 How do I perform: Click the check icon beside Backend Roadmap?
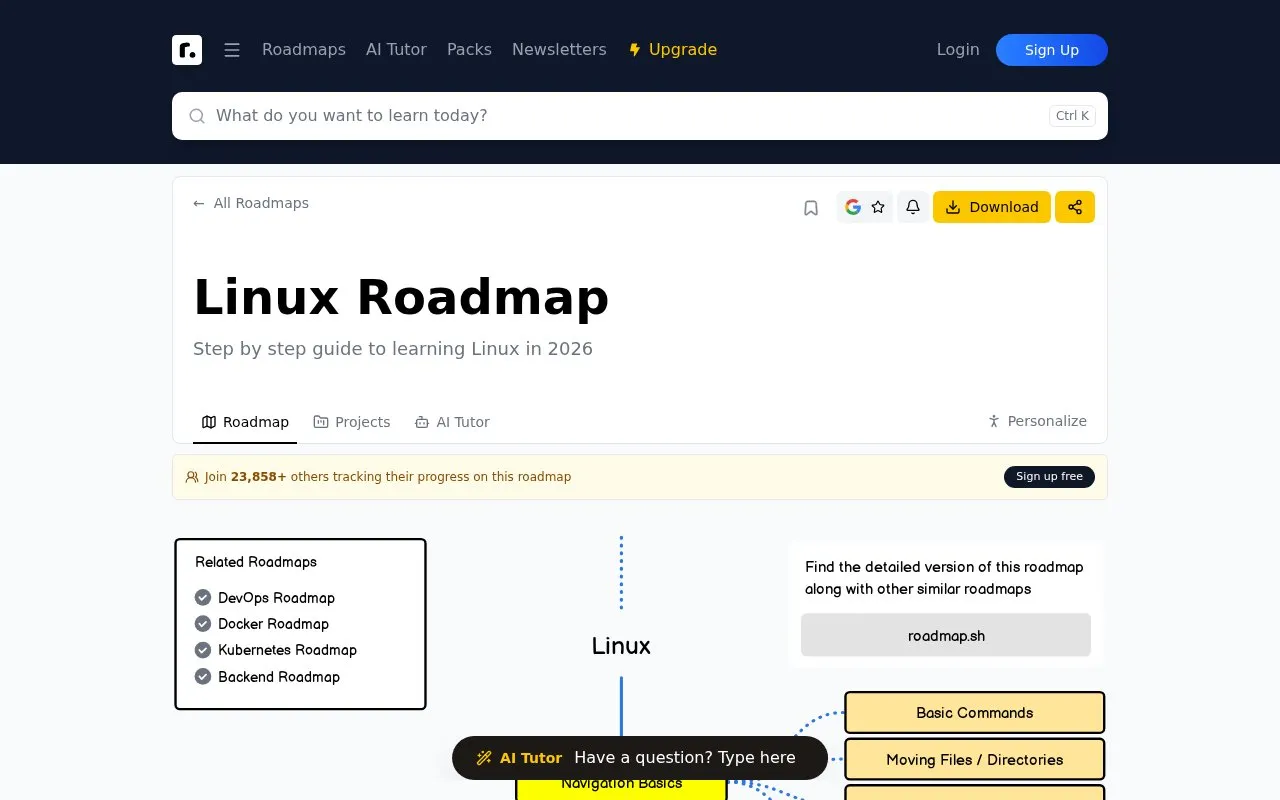203,677
